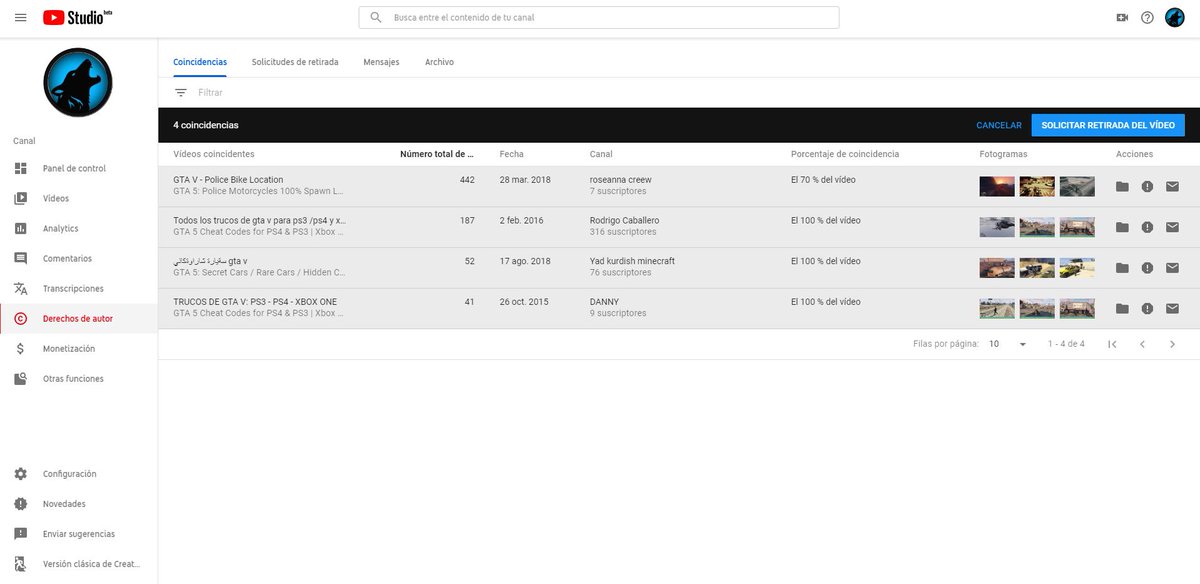Sort by Número total column header
Viewport: 1200px width, 584px height.
(437, 154)
